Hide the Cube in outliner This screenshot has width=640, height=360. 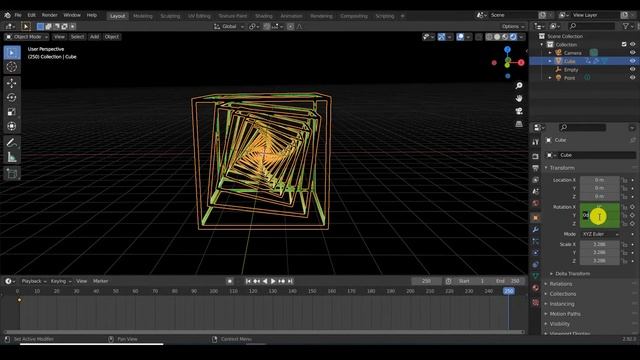point(633,61)
